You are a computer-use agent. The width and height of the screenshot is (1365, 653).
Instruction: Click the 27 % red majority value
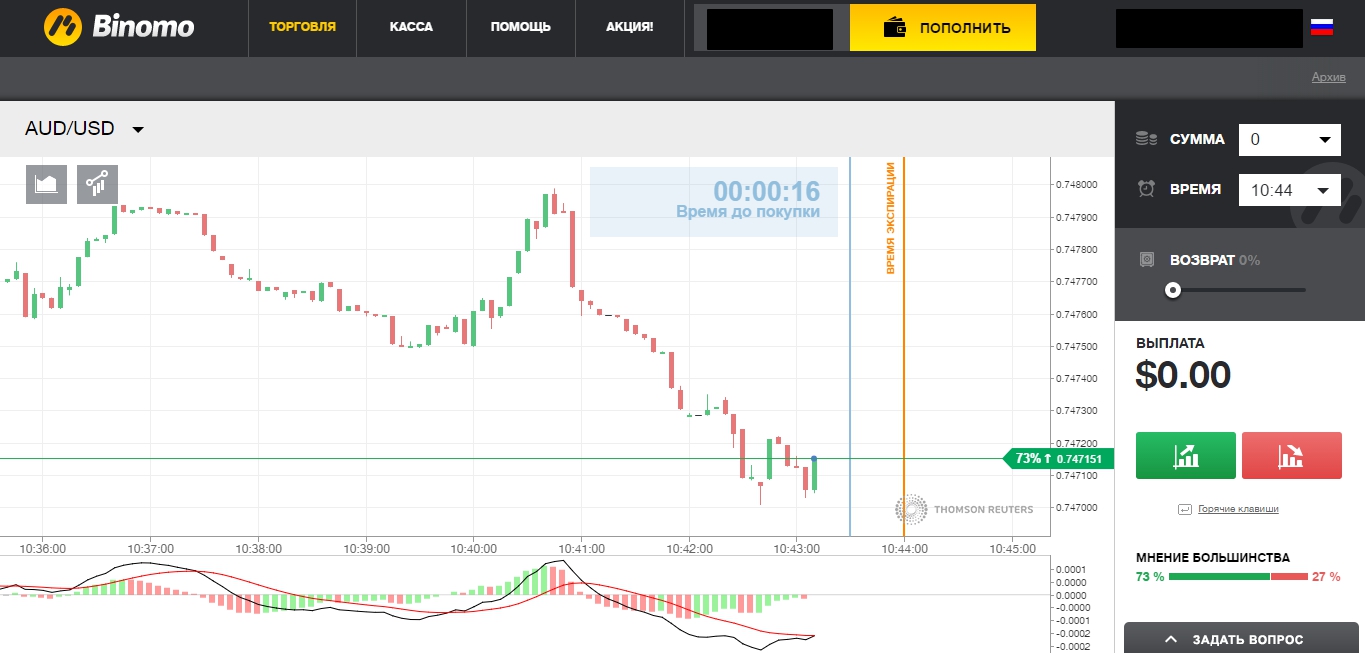coord(1324,577)
